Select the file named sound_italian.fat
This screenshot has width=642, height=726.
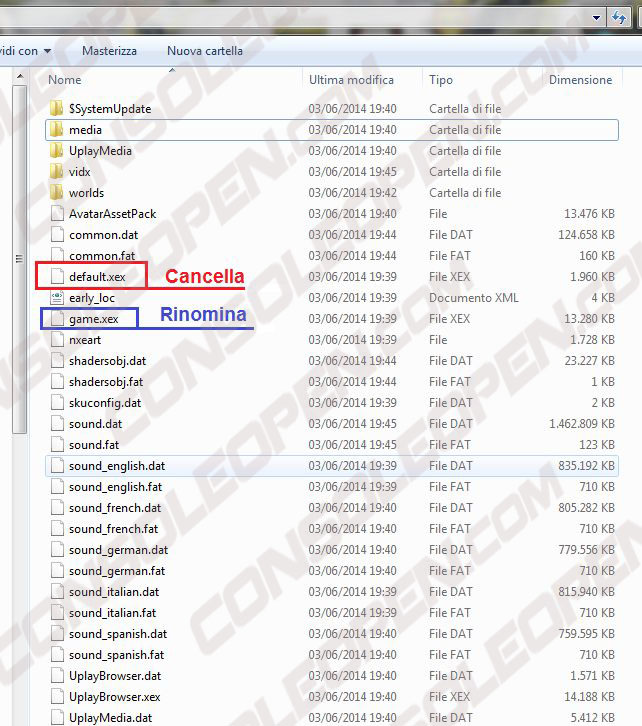pos(112,613)
